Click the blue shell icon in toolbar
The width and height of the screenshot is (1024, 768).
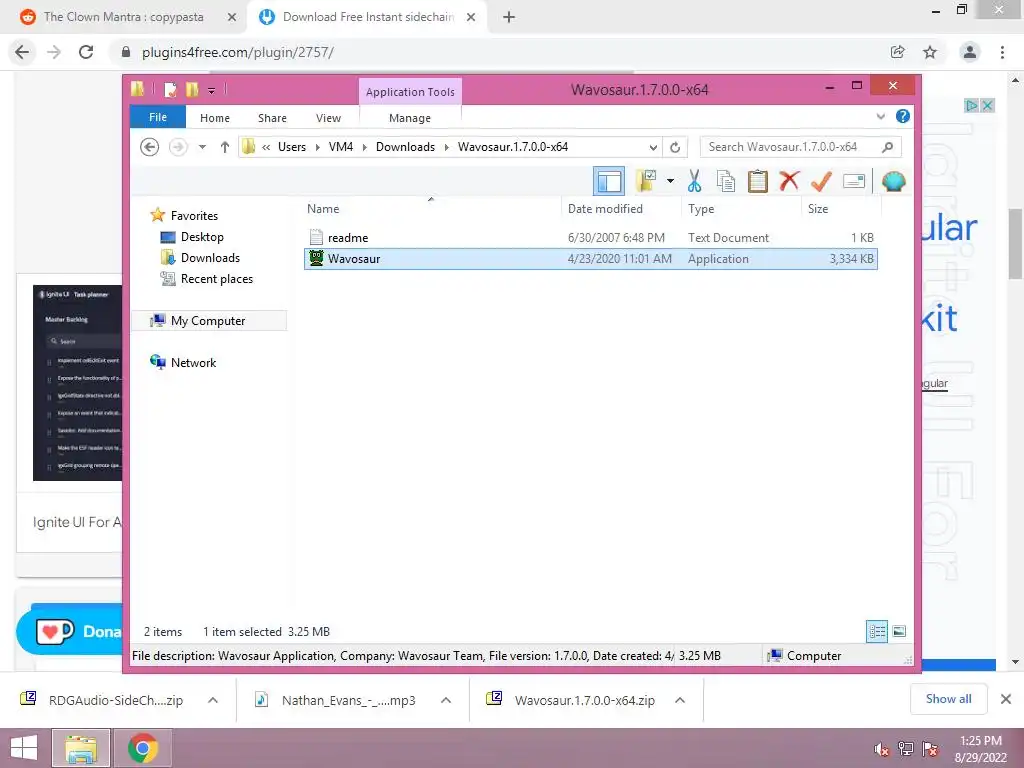coord(893,181)
